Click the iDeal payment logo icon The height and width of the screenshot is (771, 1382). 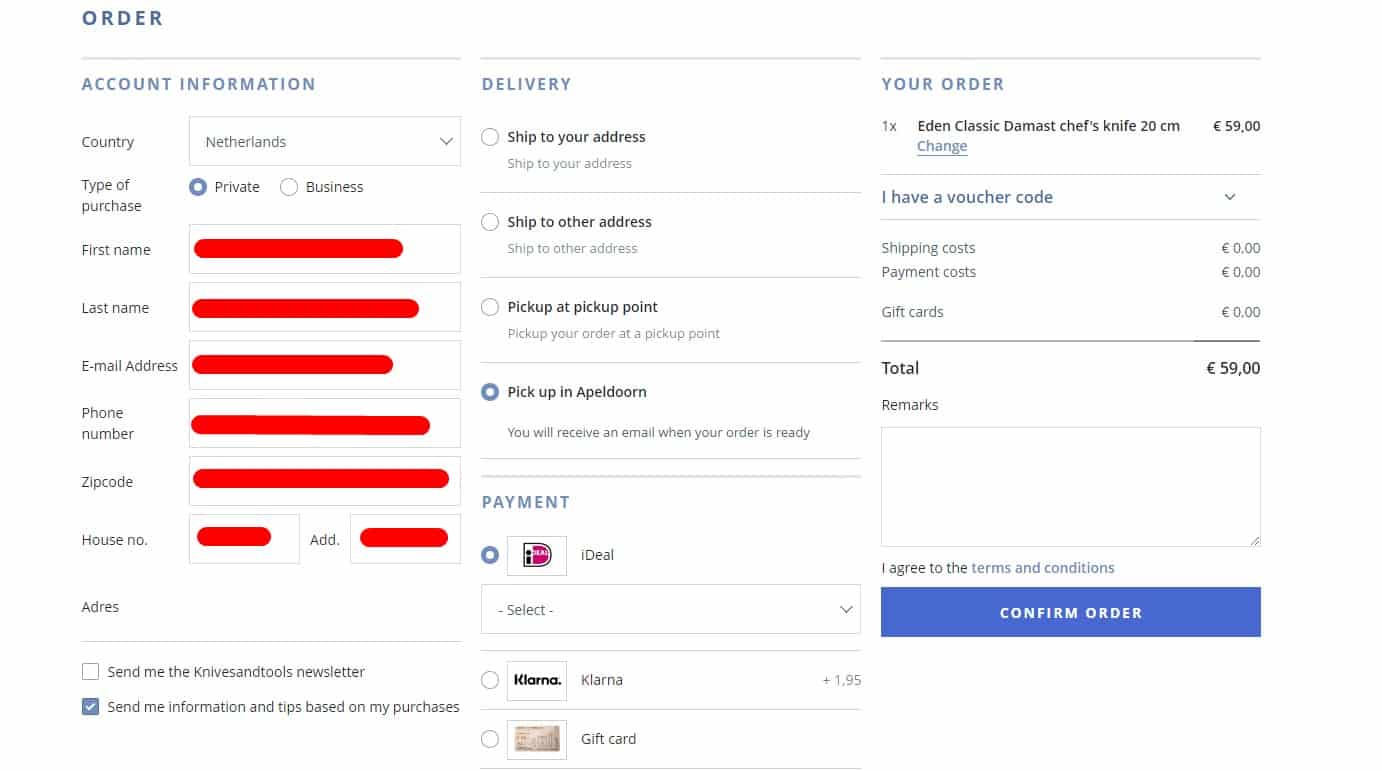(x=537, y=555)
